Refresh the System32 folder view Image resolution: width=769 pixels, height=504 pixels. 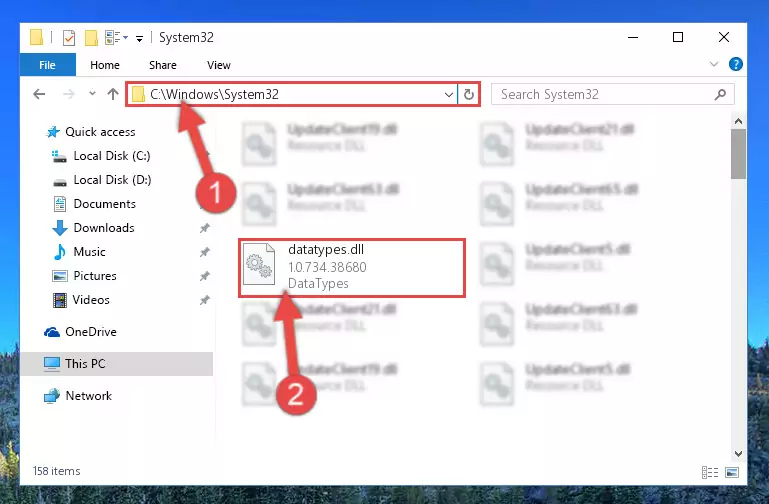click(x=469, y=94)
